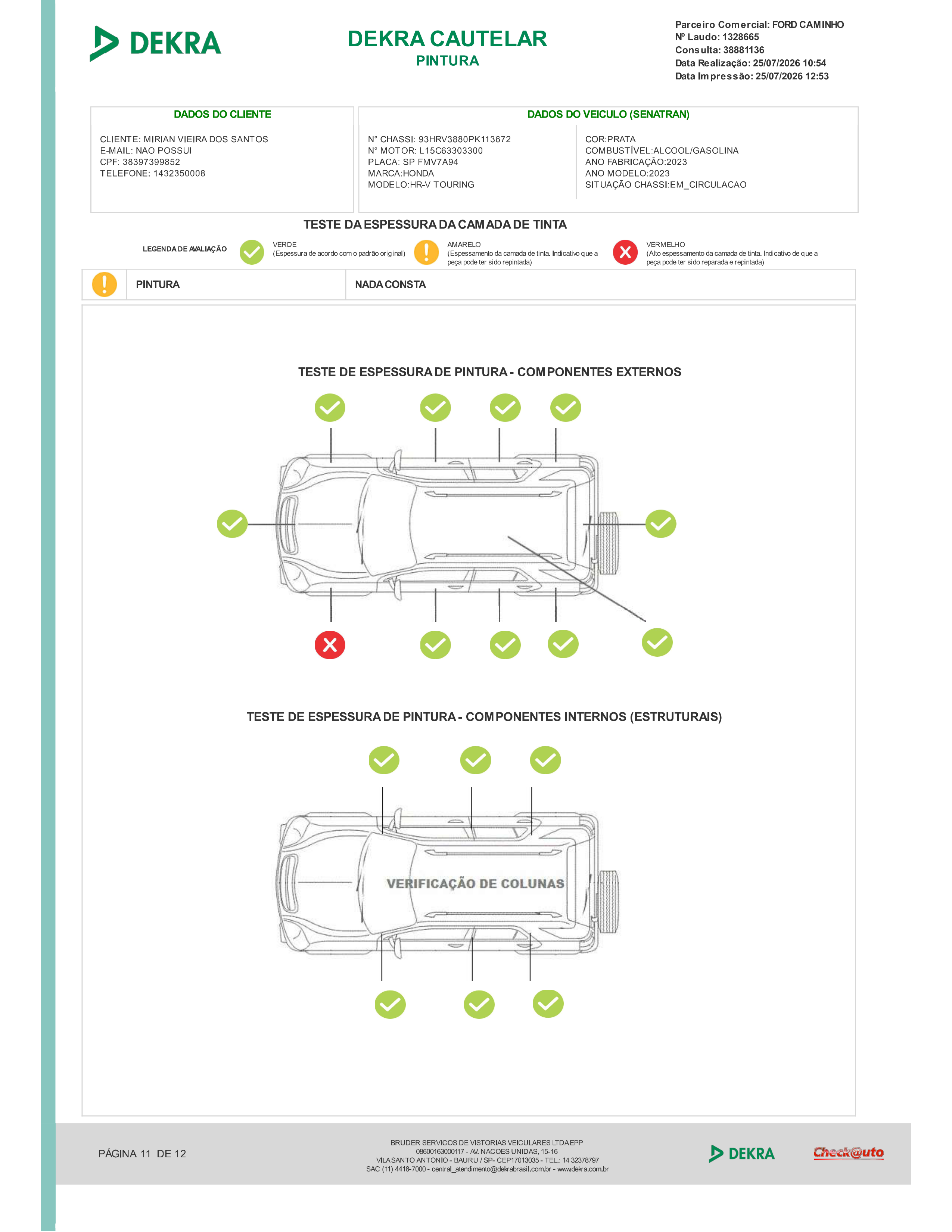Select upper-row check above front fender, exterior diagram
This screenshot has width=952, height=1232.
(330, 408)
